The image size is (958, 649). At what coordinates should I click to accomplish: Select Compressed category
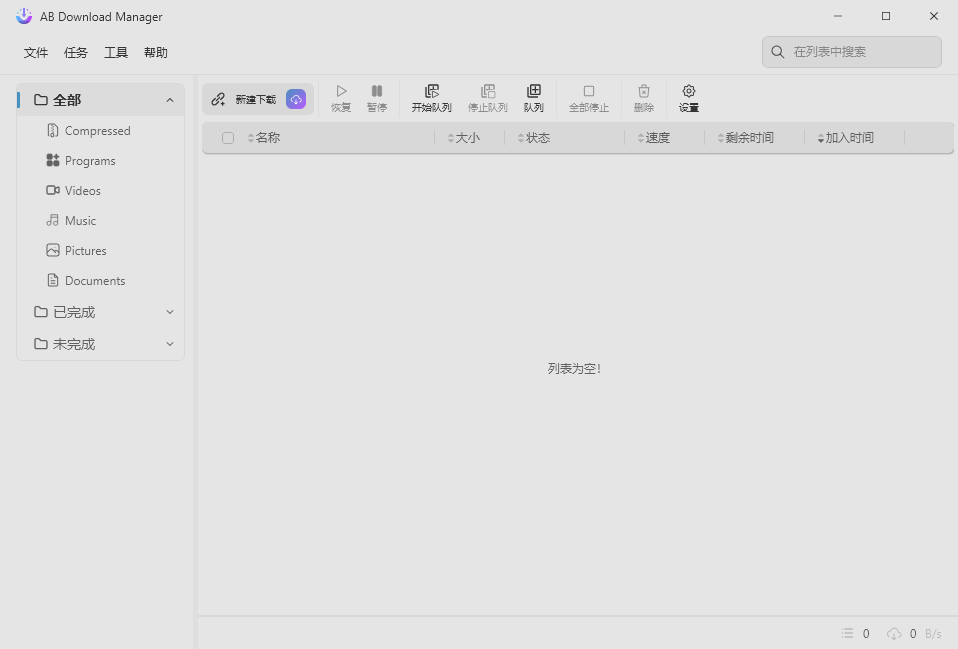101,131
